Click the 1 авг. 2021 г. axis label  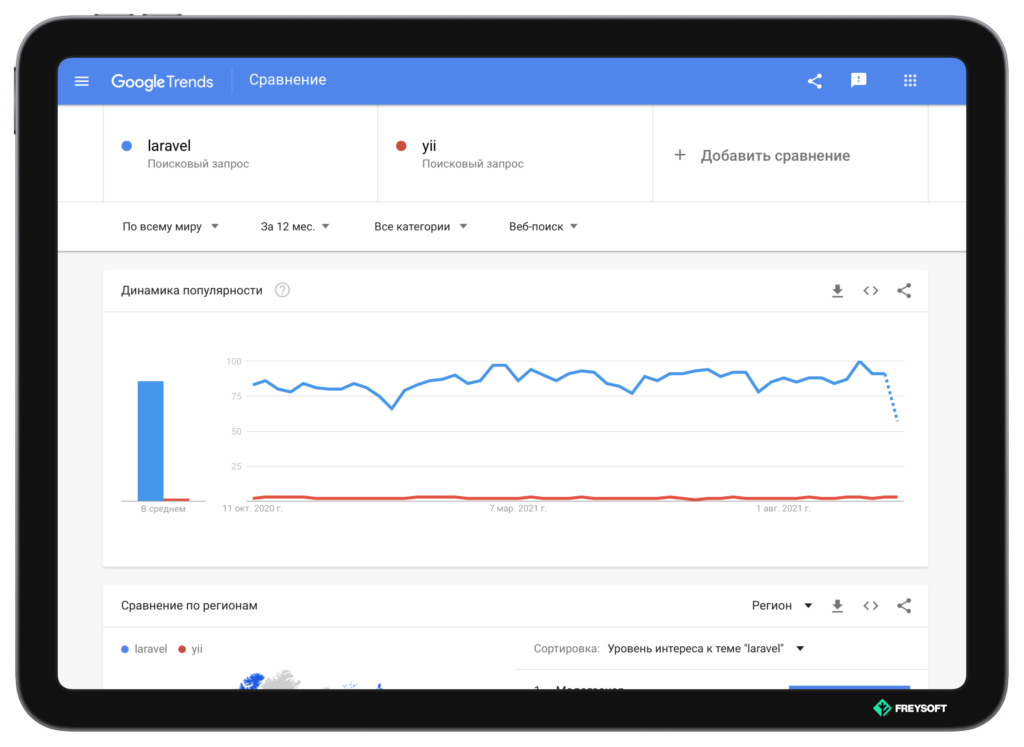coord(783,508)
